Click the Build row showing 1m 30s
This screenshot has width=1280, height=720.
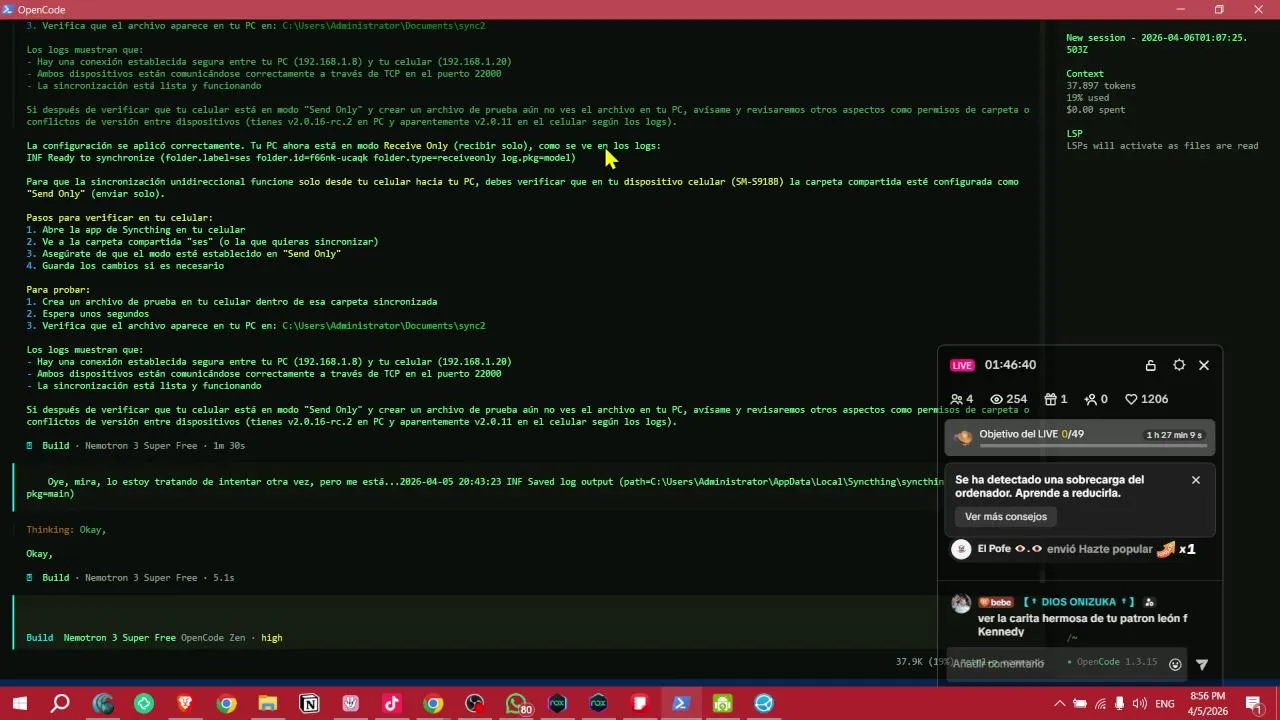coord(136,446)
